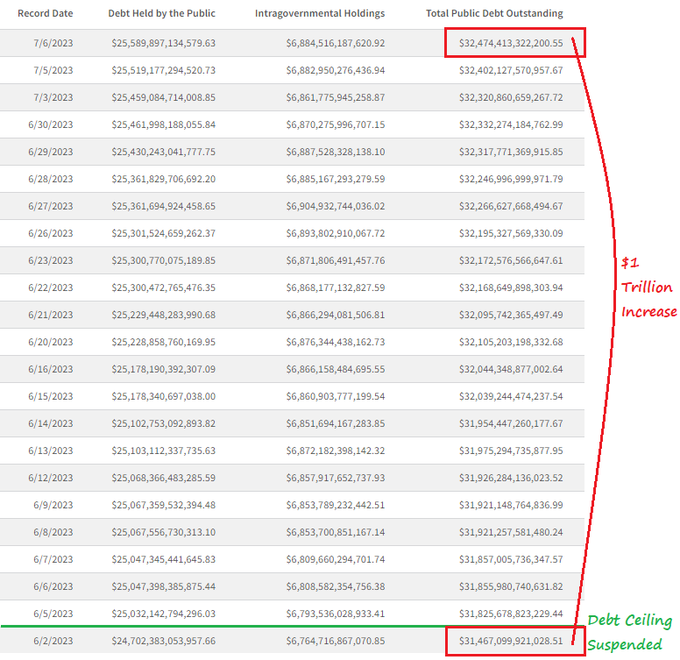Select the 6/5/2023 record date cell
Screen dimensions: 680x660
pos(53,613)
